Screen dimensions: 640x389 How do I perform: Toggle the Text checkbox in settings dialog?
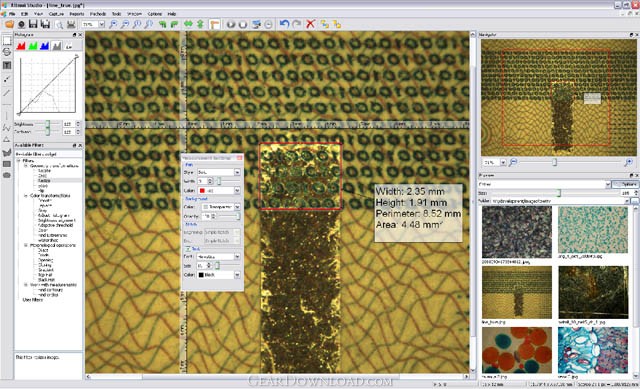pos(188,248)
